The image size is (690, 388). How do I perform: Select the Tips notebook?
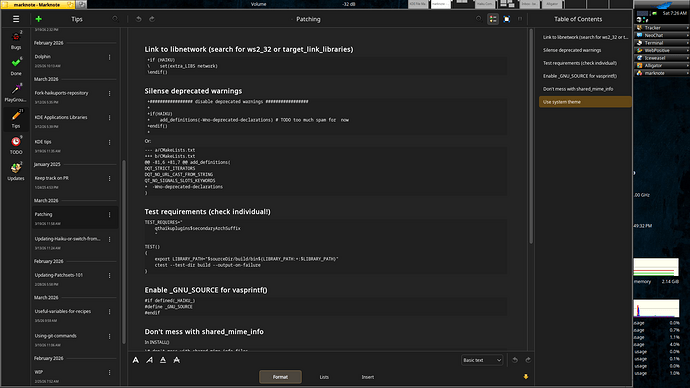point(16,119)
